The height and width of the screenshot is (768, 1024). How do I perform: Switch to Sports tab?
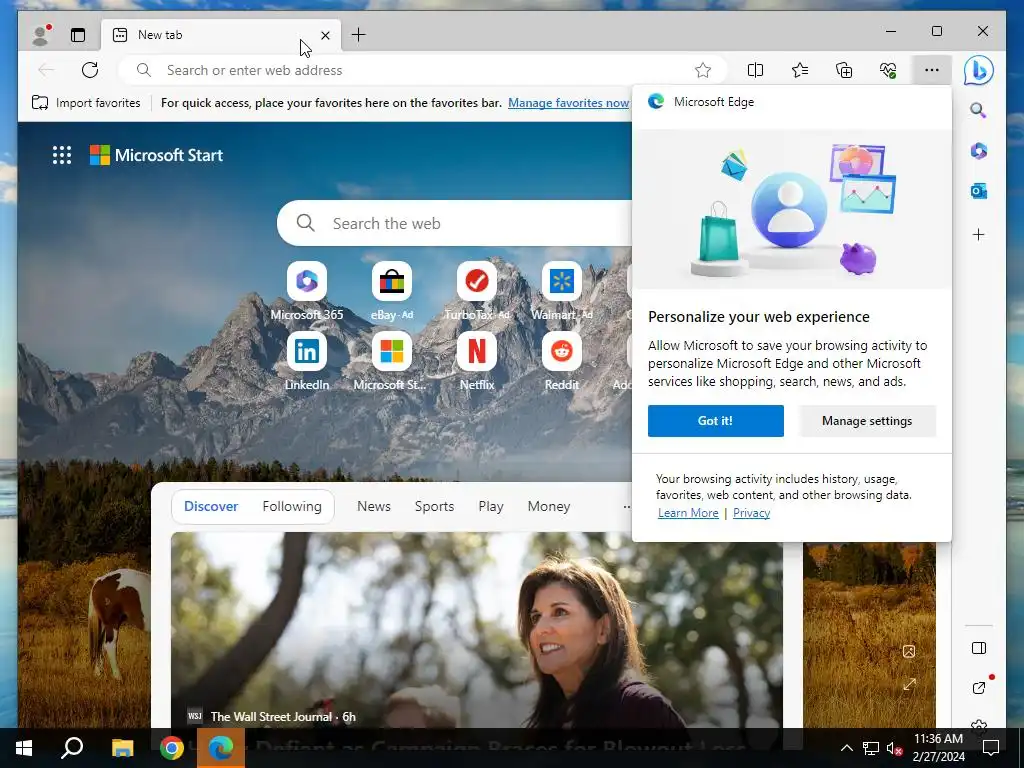point(434,506)
